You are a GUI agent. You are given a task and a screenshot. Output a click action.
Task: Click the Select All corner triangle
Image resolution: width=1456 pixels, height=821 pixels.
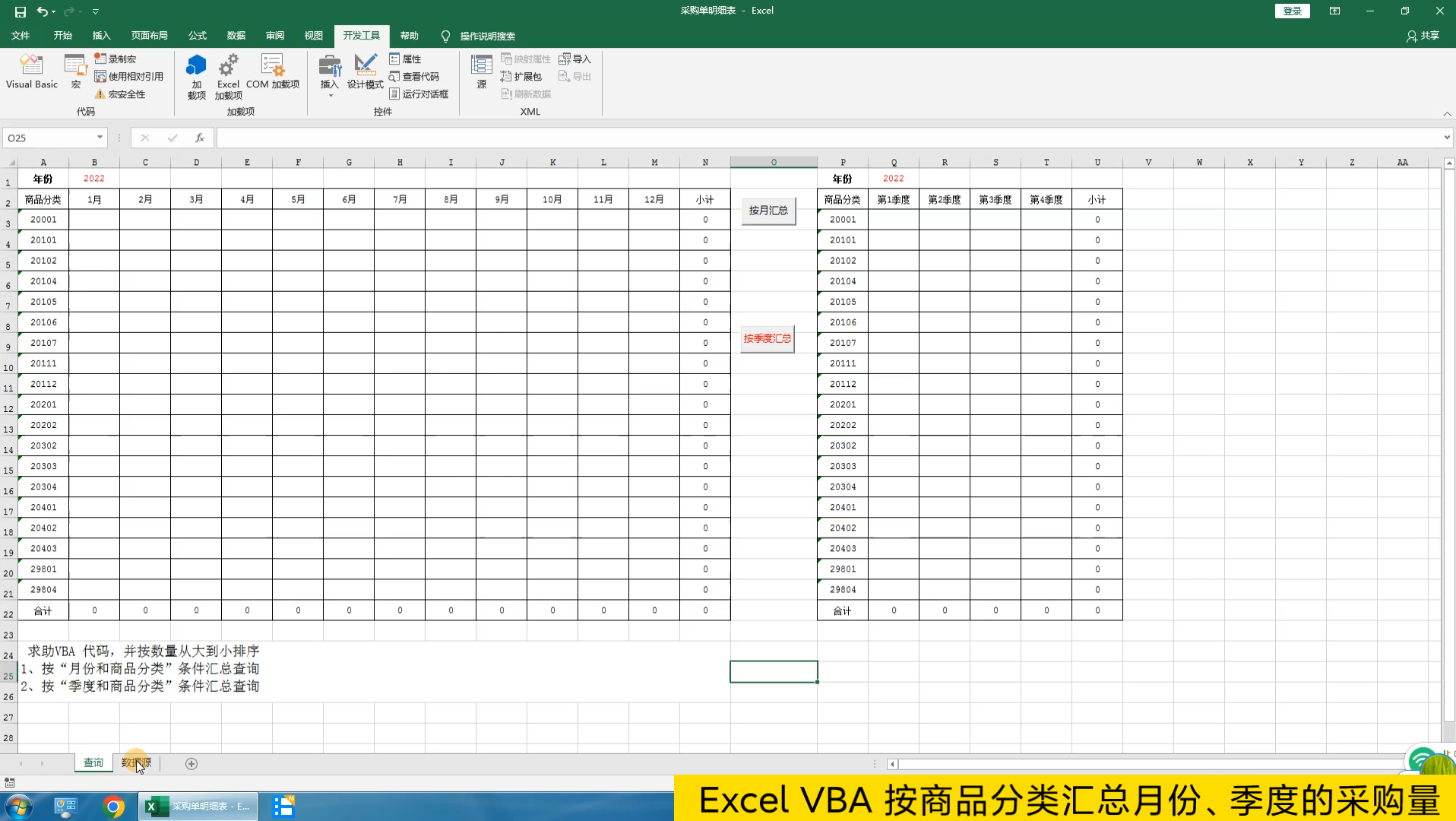[9, 162]
